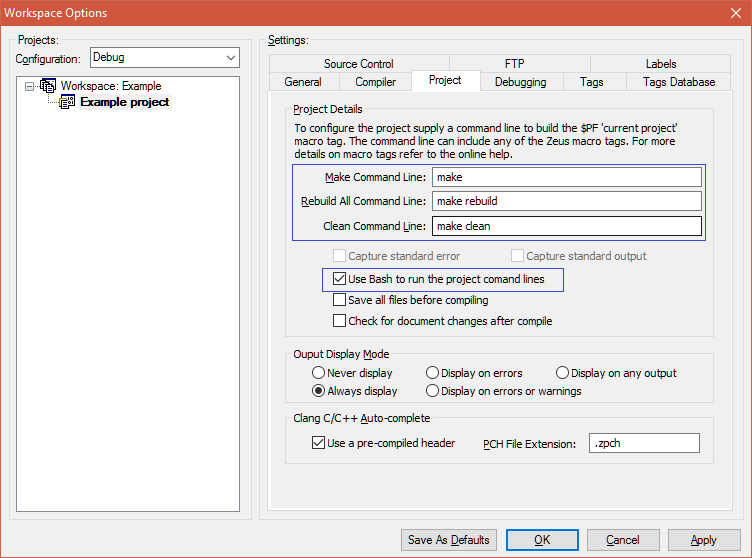This screenshot has height=558, width=752.
Task: Open the Compiler tab
Action: (376, 82)
